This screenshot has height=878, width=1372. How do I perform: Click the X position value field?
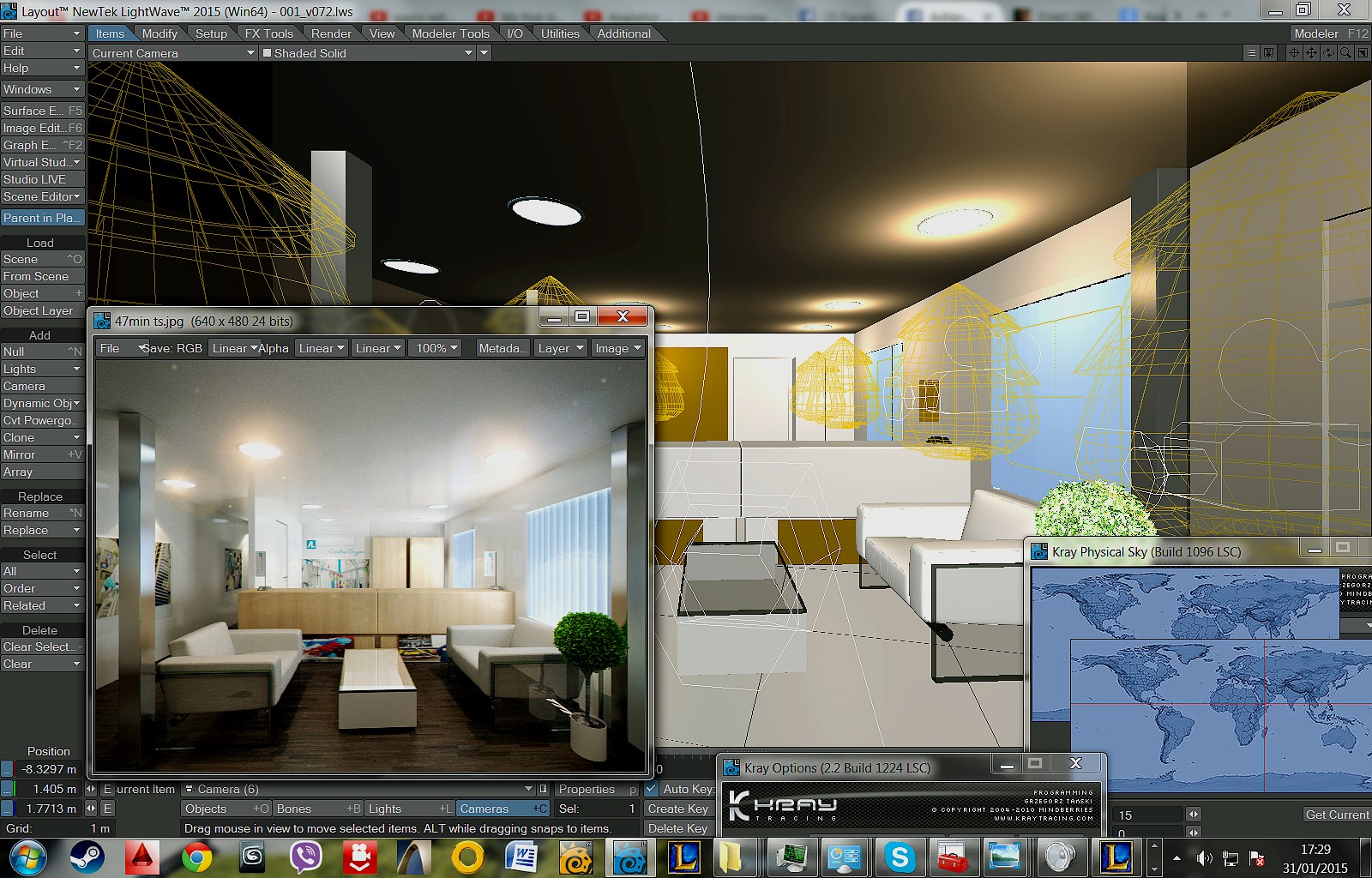click(x=49, y=769)
